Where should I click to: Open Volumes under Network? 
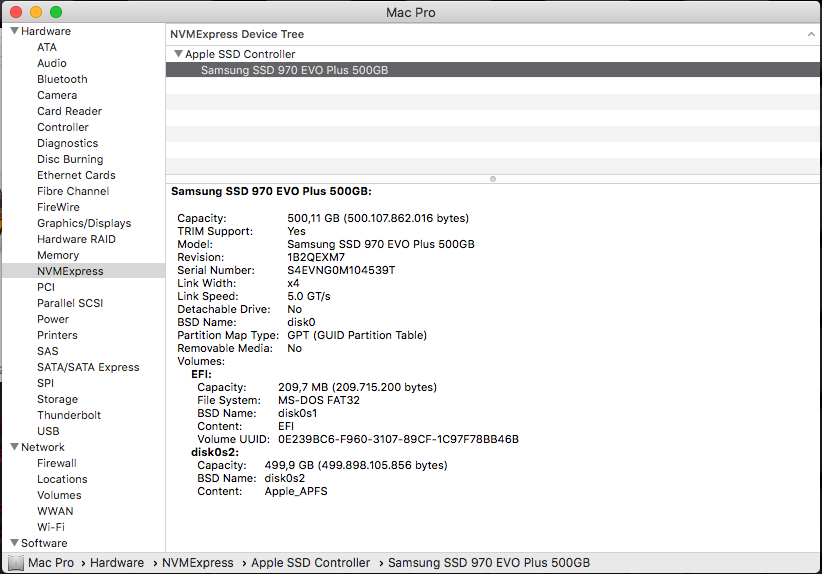point(59,495)
